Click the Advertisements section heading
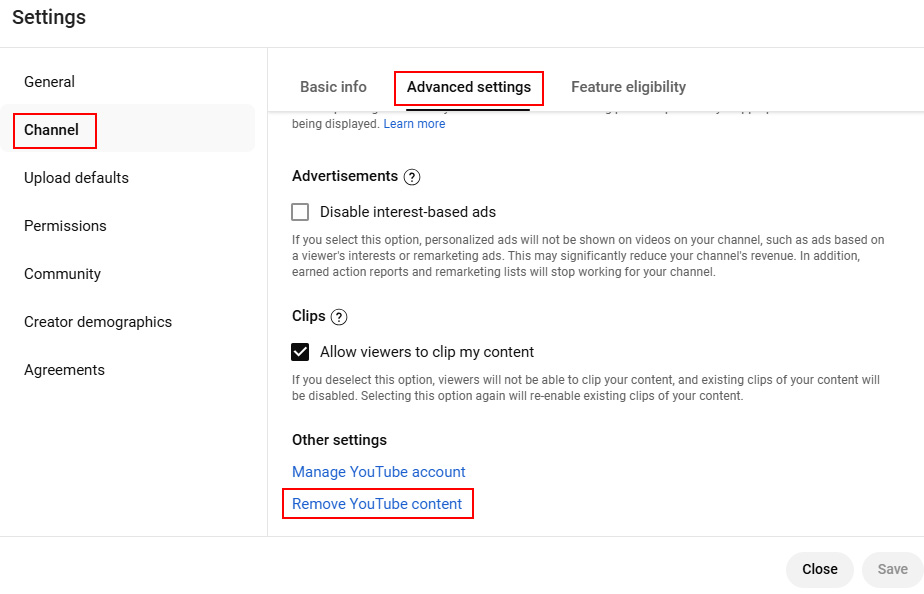The width and height of the screenshot is (924, 594). pyautogui.click(x=345, y=176)
